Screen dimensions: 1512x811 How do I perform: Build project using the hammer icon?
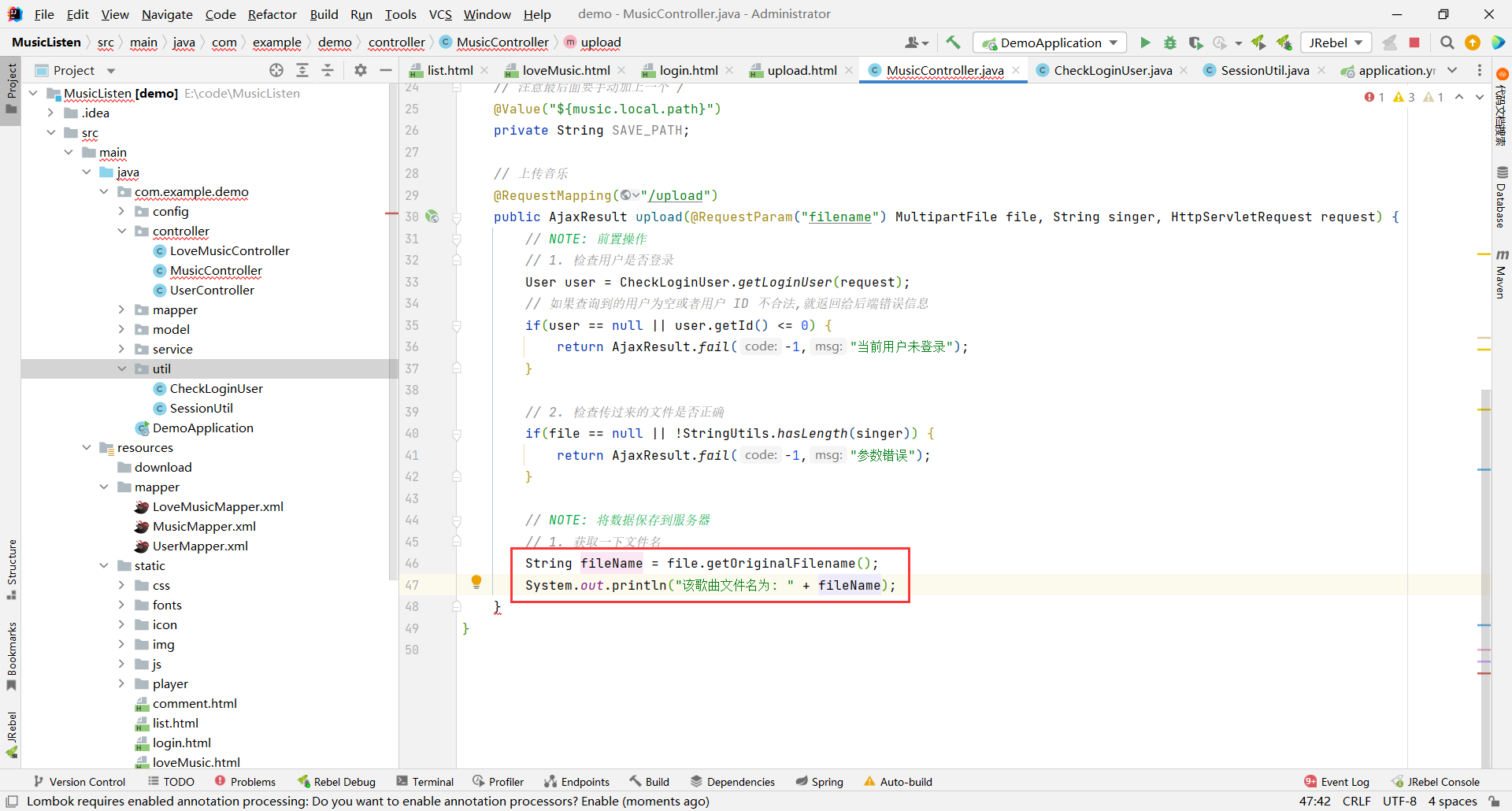pos(953,43)
